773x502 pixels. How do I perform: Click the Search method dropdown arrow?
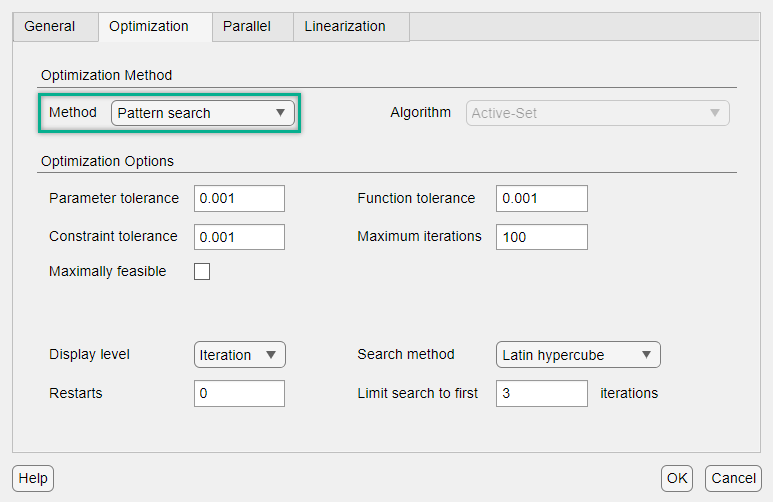tap(647, 355)
